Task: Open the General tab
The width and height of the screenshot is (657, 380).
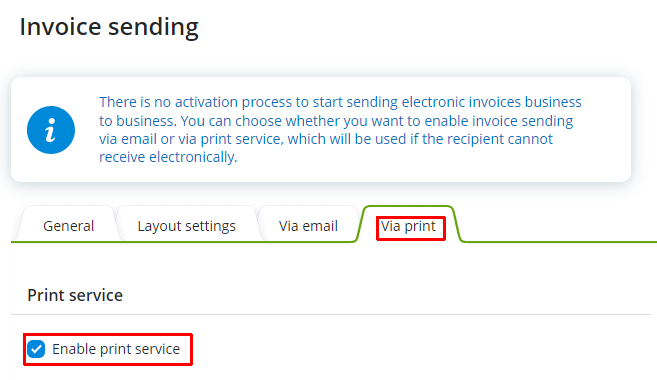Action: coord(68,226)
